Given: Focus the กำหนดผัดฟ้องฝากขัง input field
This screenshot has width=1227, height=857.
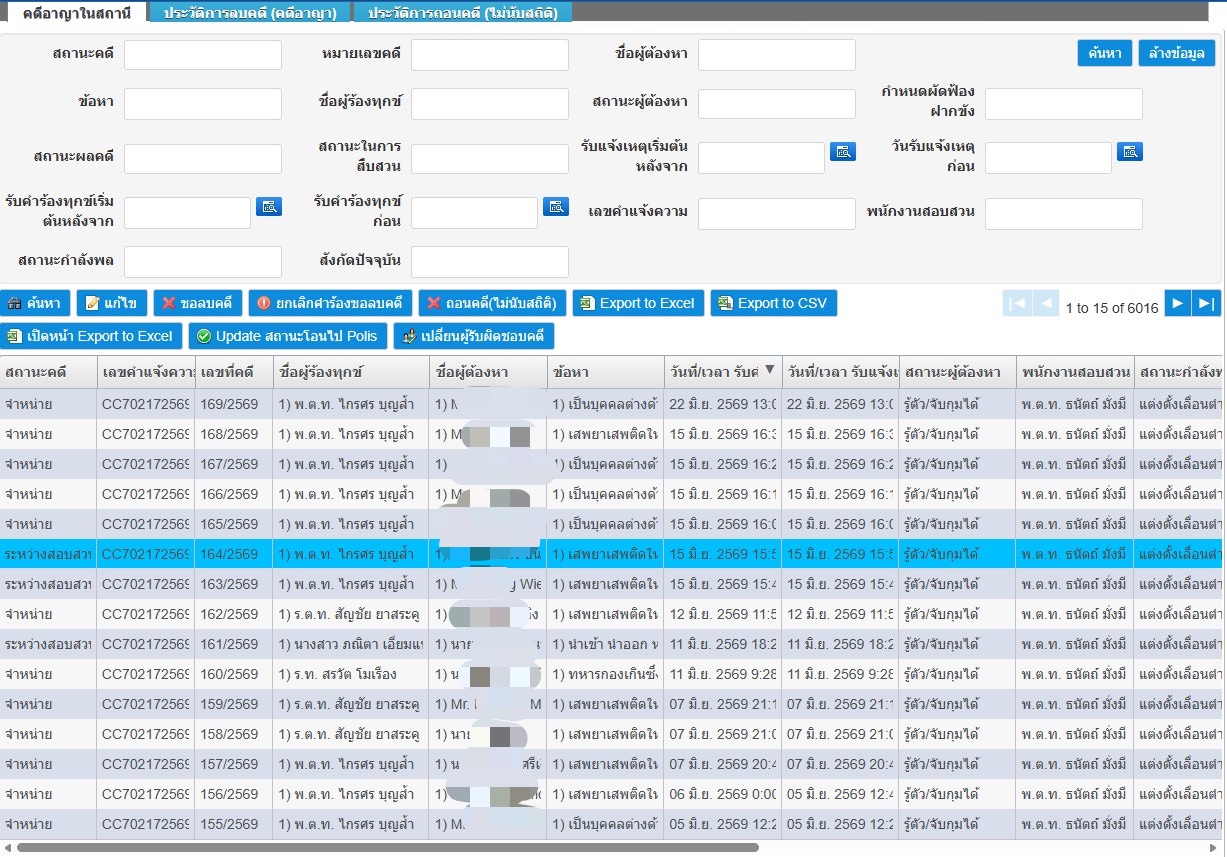Looking at the screenshot, I should tap(1064, 104).
